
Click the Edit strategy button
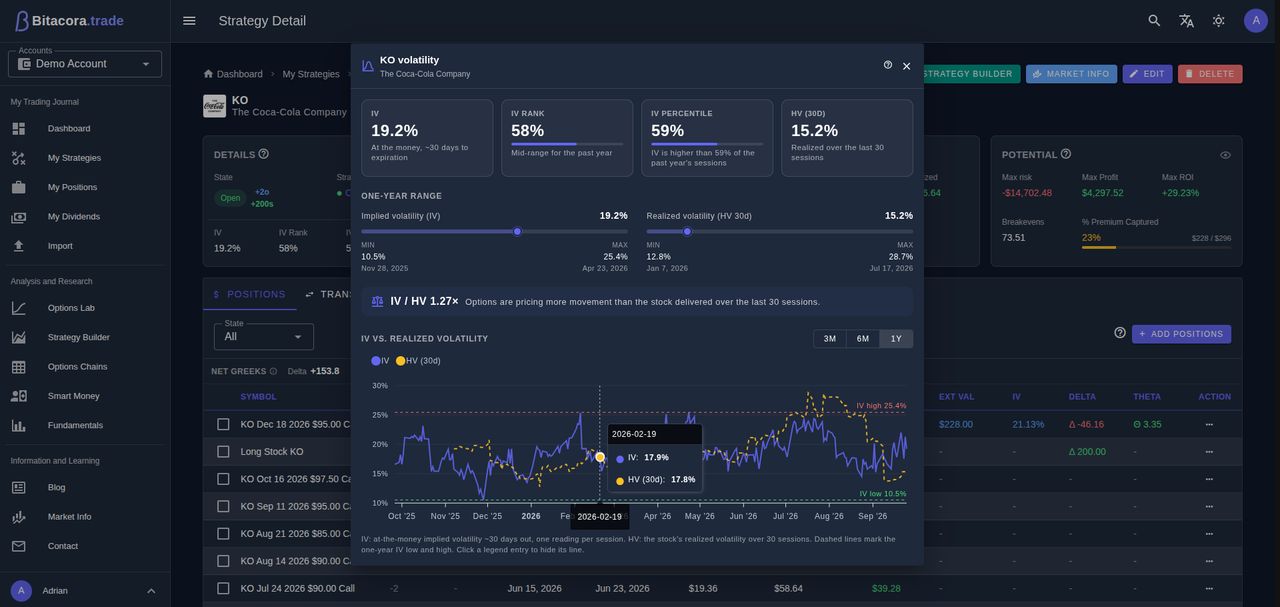click(x=1147, y=74)
